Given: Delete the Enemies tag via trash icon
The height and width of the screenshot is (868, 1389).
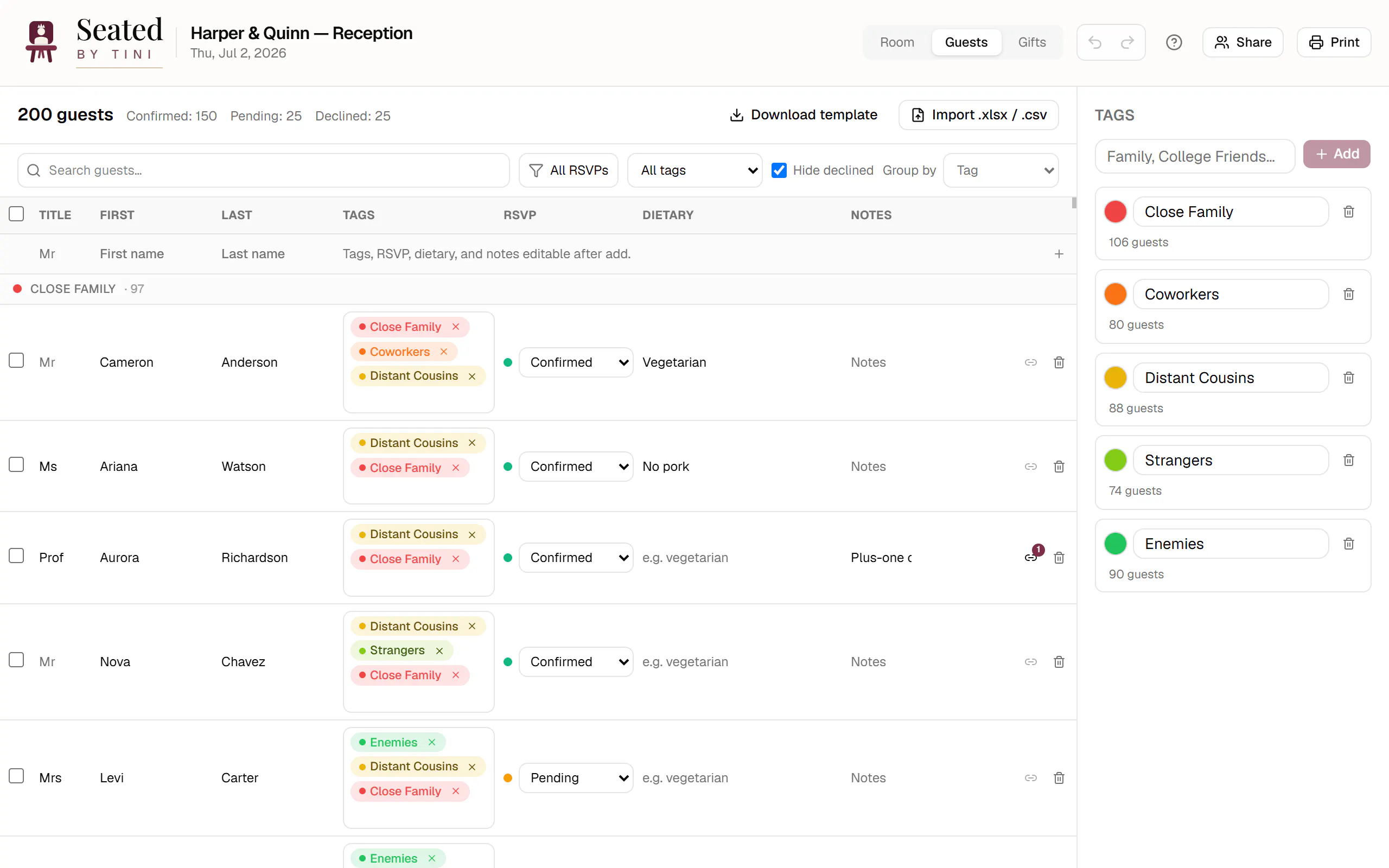Looking at the screenshot, I should click(x=1349, y=544).
